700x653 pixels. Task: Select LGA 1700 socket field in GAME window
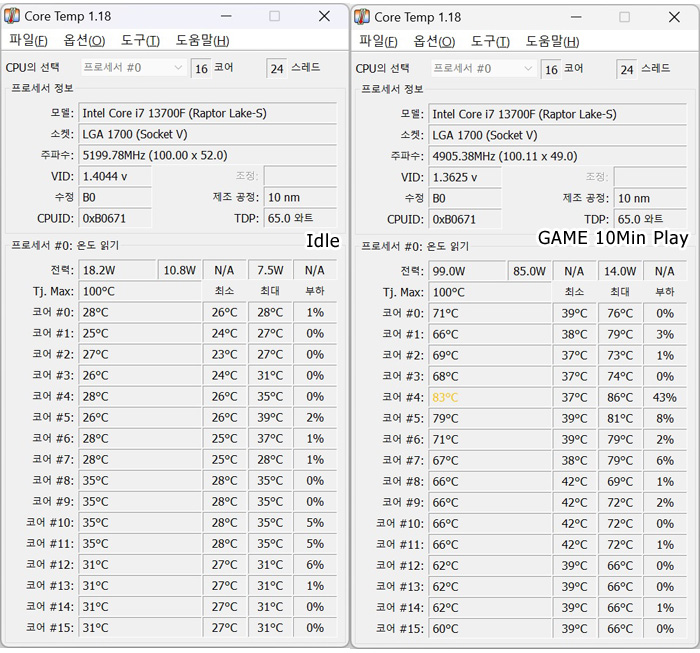coord(558,135)
